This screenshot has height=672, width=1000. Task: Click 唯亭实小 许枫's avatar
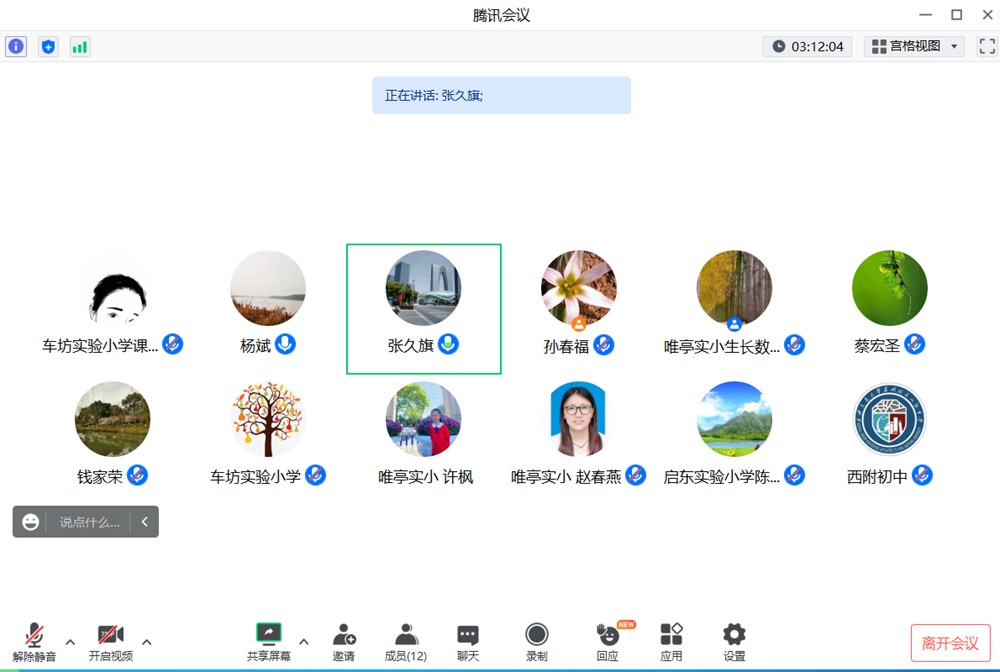(x=423, y=419)
